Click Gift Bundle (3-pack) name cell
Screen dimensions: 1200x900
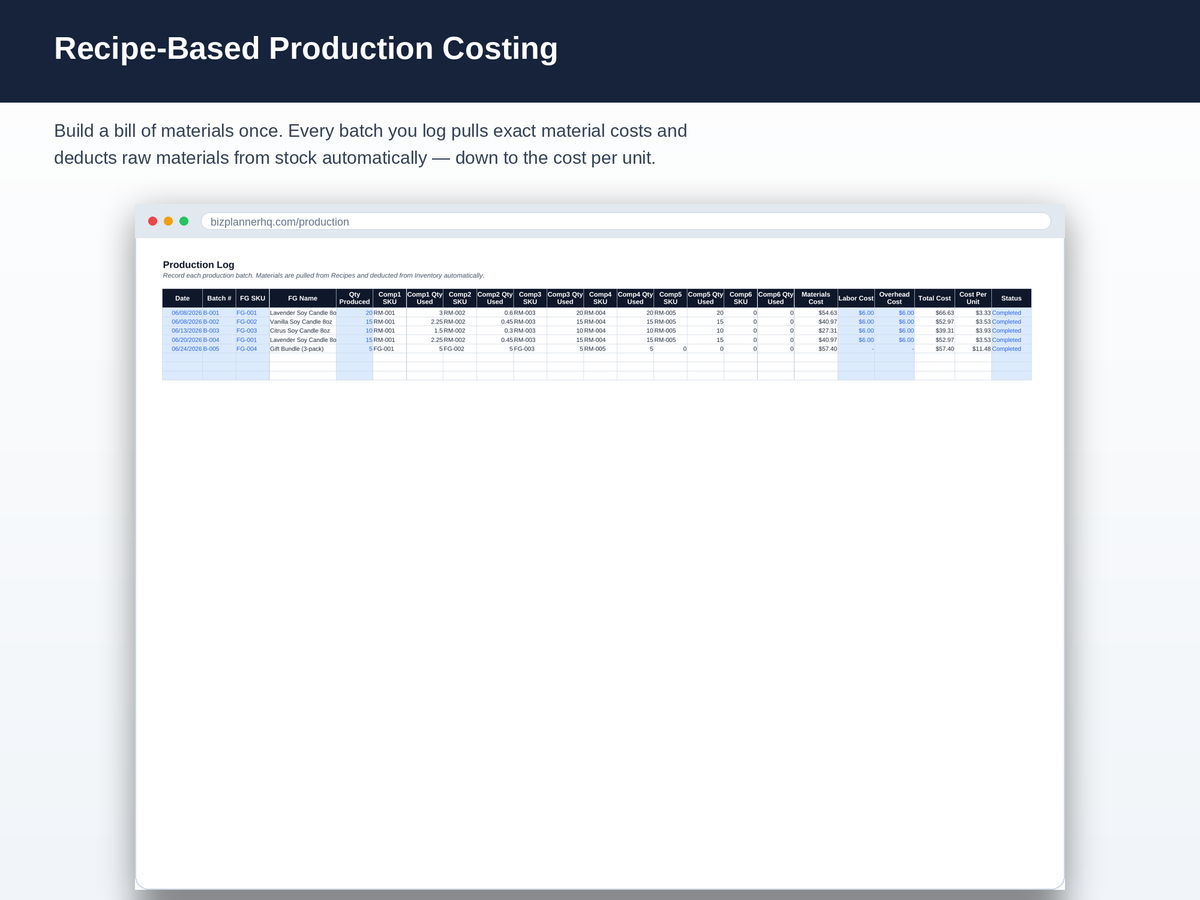point(303,348)
